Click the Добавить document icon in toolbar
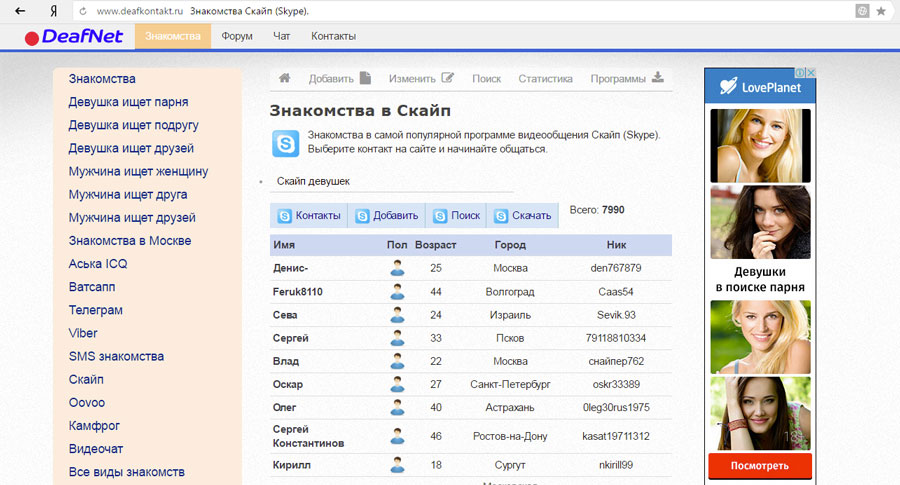This screenshot has width=900, height=485. coord(365,78)
